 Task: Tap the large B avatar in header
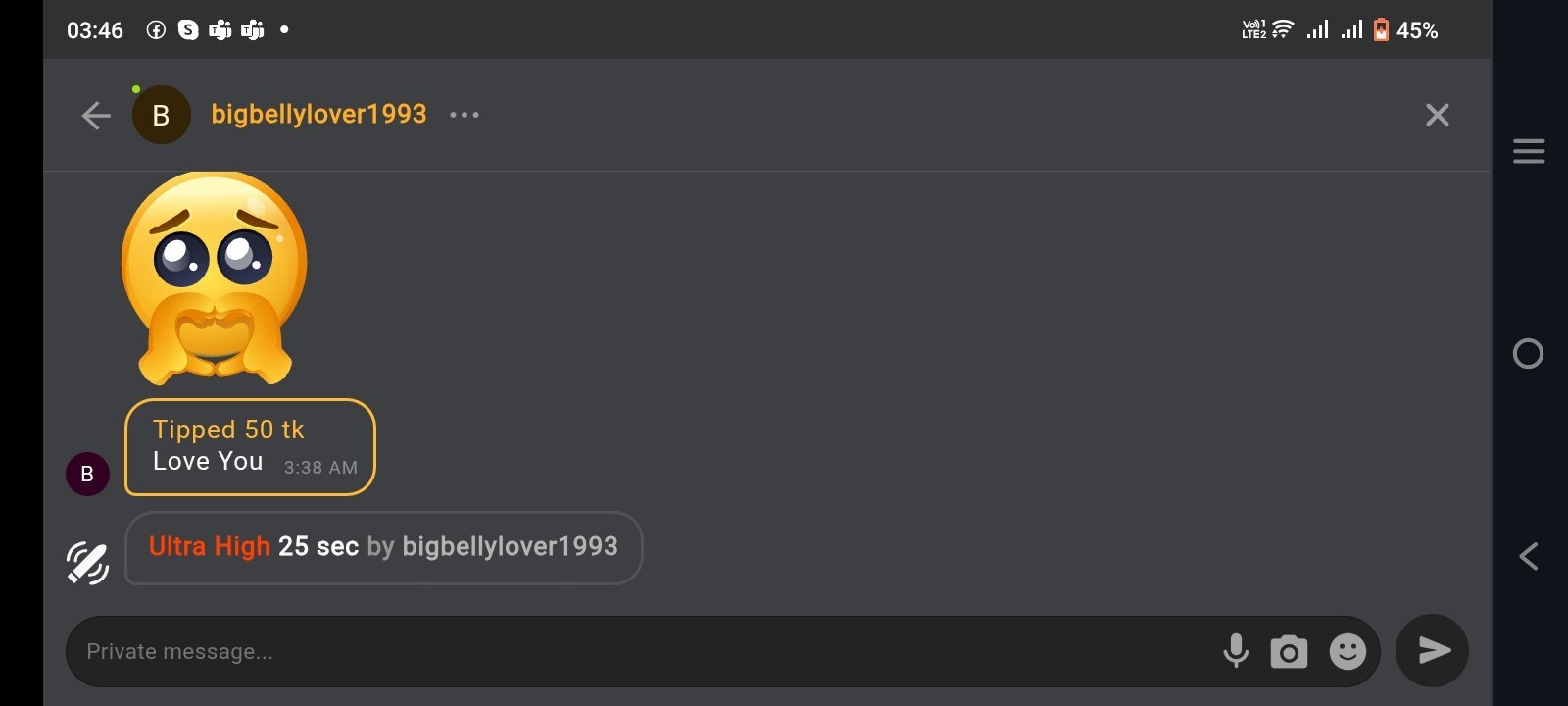click(x=162, y=116)
